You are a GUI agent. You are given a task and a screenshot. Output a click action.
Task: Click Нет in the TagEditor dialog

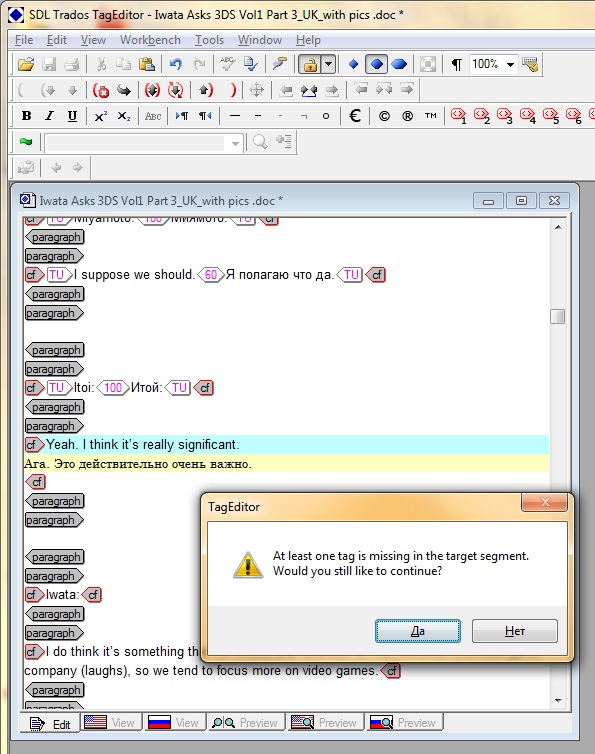[515, 631]
